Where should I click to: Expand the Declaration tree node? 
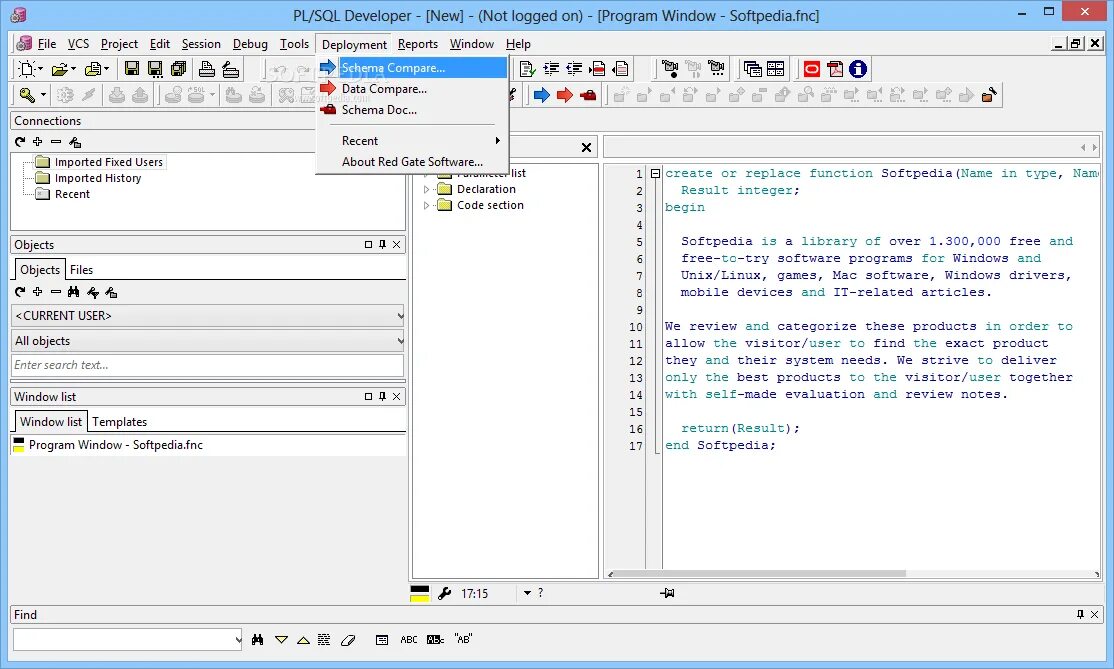click(426, 190)
